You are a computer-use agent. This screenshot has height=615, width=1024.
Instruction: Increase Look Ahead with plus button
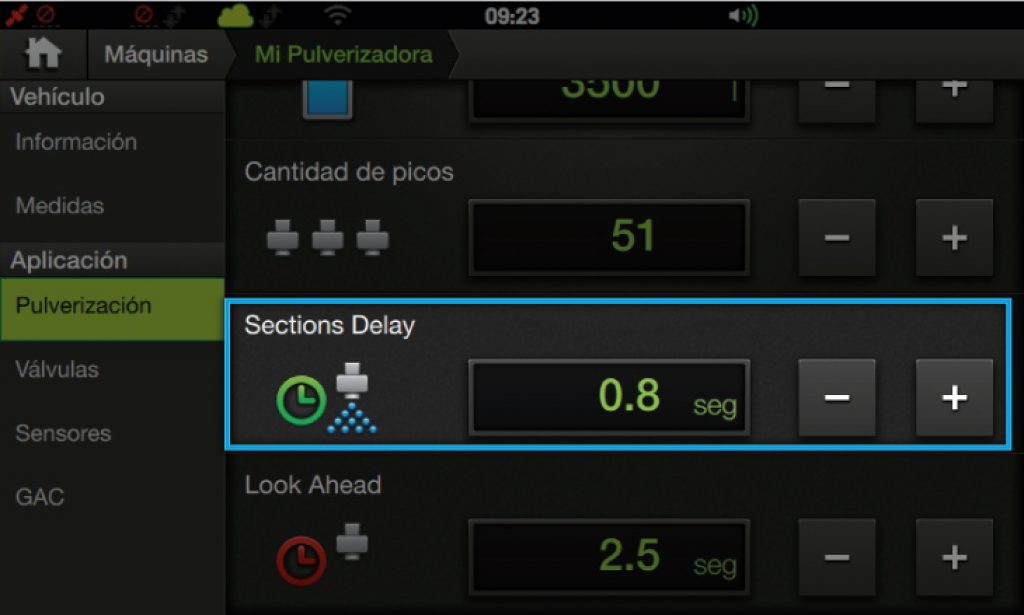954,558
